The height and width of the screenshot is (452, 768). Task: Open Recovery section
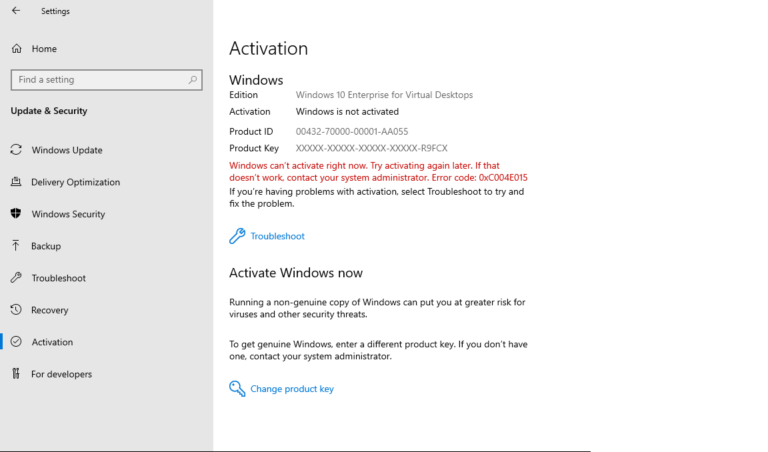tap(49, 310)
